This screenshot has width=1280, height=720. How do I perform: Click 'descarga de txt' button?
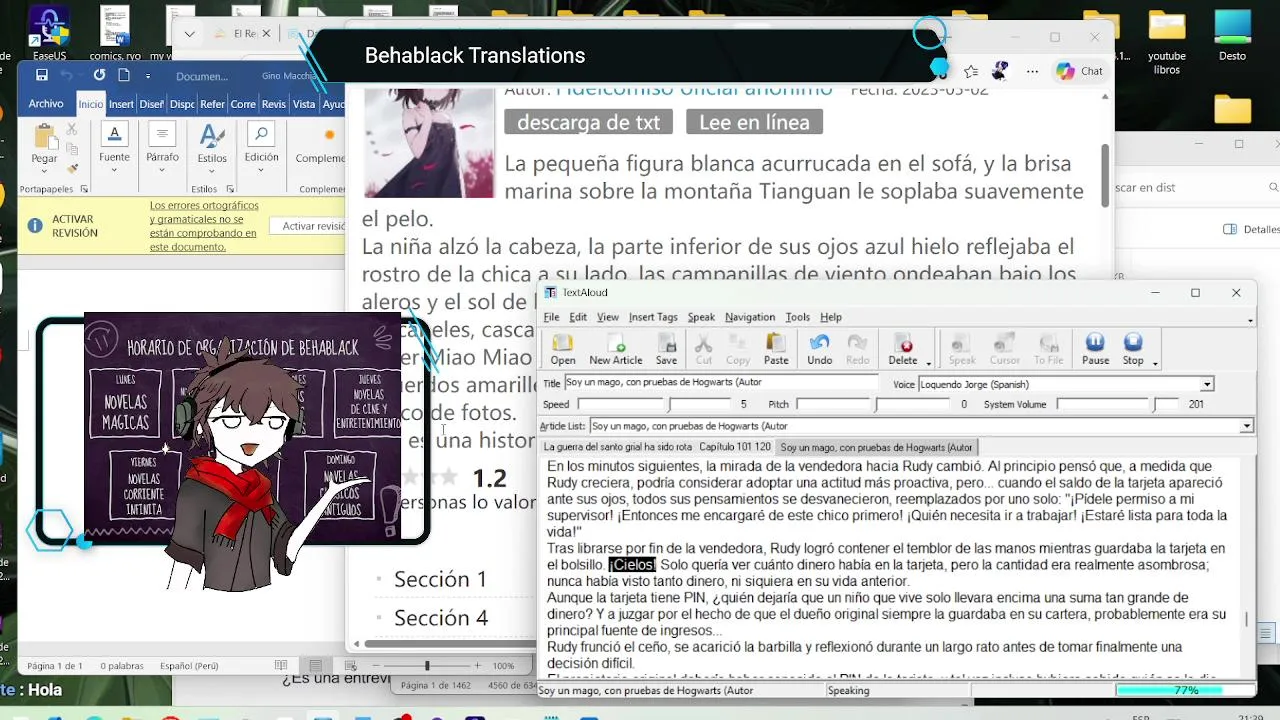(x=588, y=122)
